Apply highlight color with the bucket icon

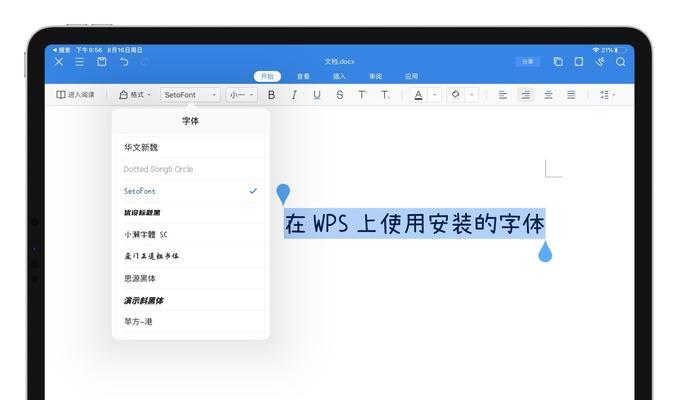456,95
